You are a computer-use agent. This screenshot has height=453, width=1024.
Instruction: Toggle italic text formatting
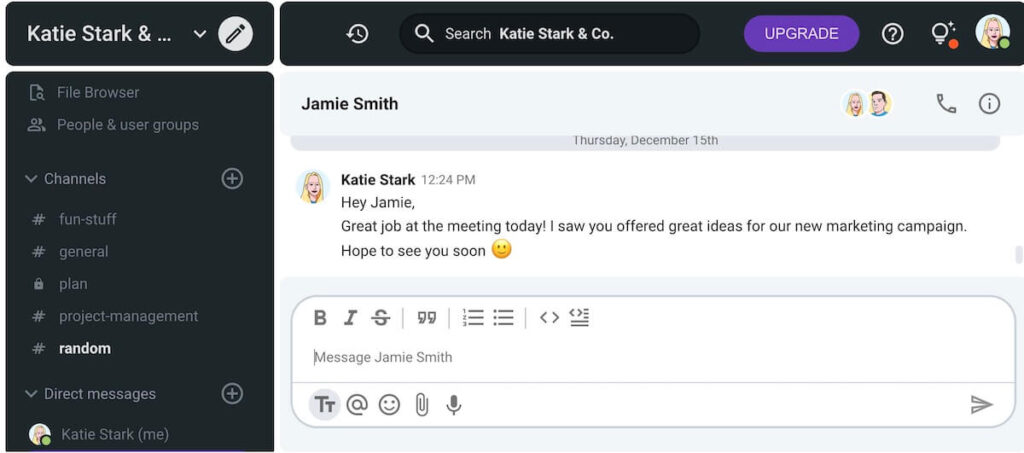[x=350, y=318]
